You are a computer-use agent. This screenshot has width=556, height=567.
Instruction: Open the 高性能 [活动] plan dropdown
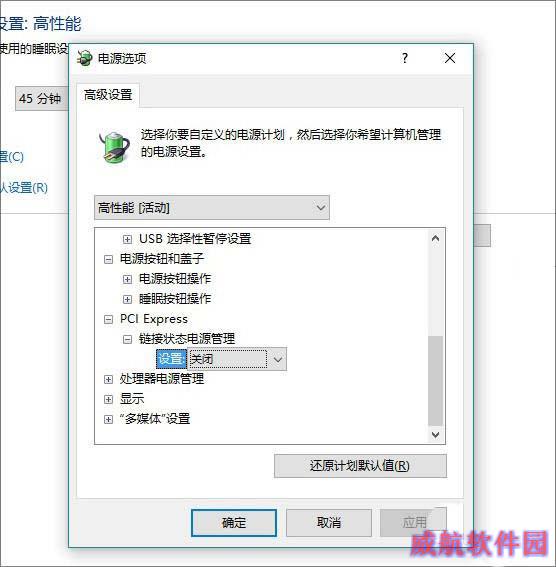(x=212, y=208)
